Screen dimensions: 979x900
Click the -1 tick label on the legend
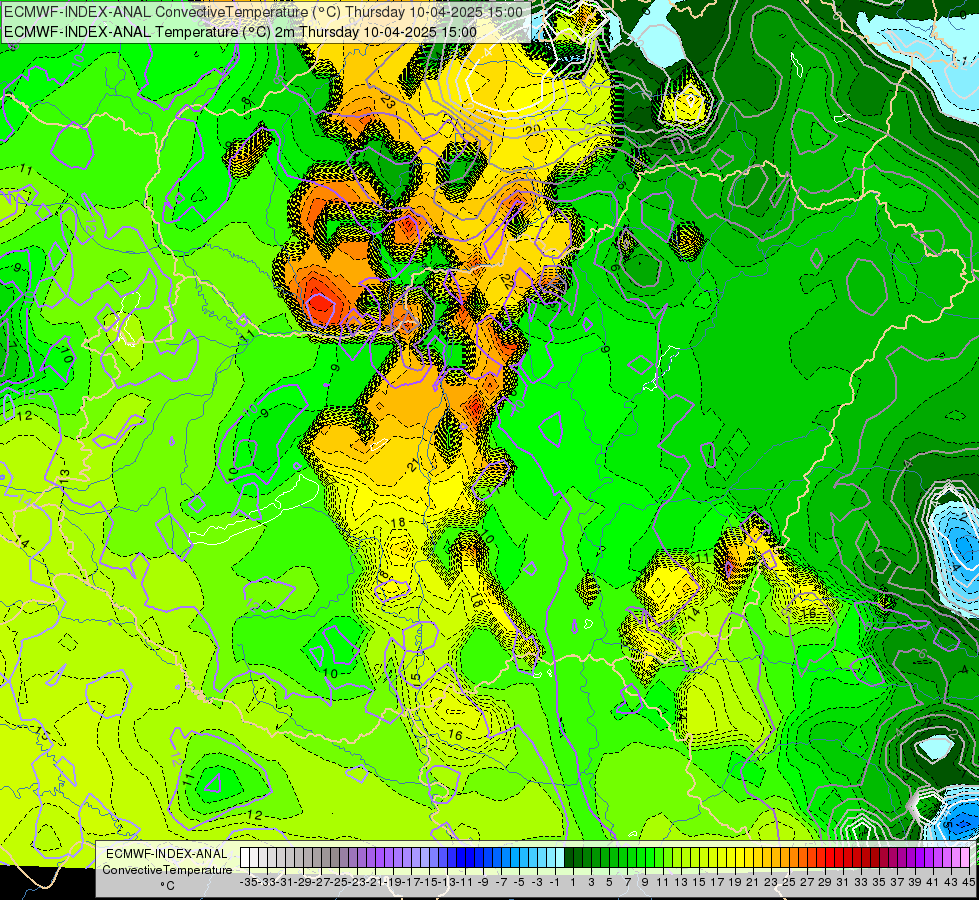tap(555, 882)
